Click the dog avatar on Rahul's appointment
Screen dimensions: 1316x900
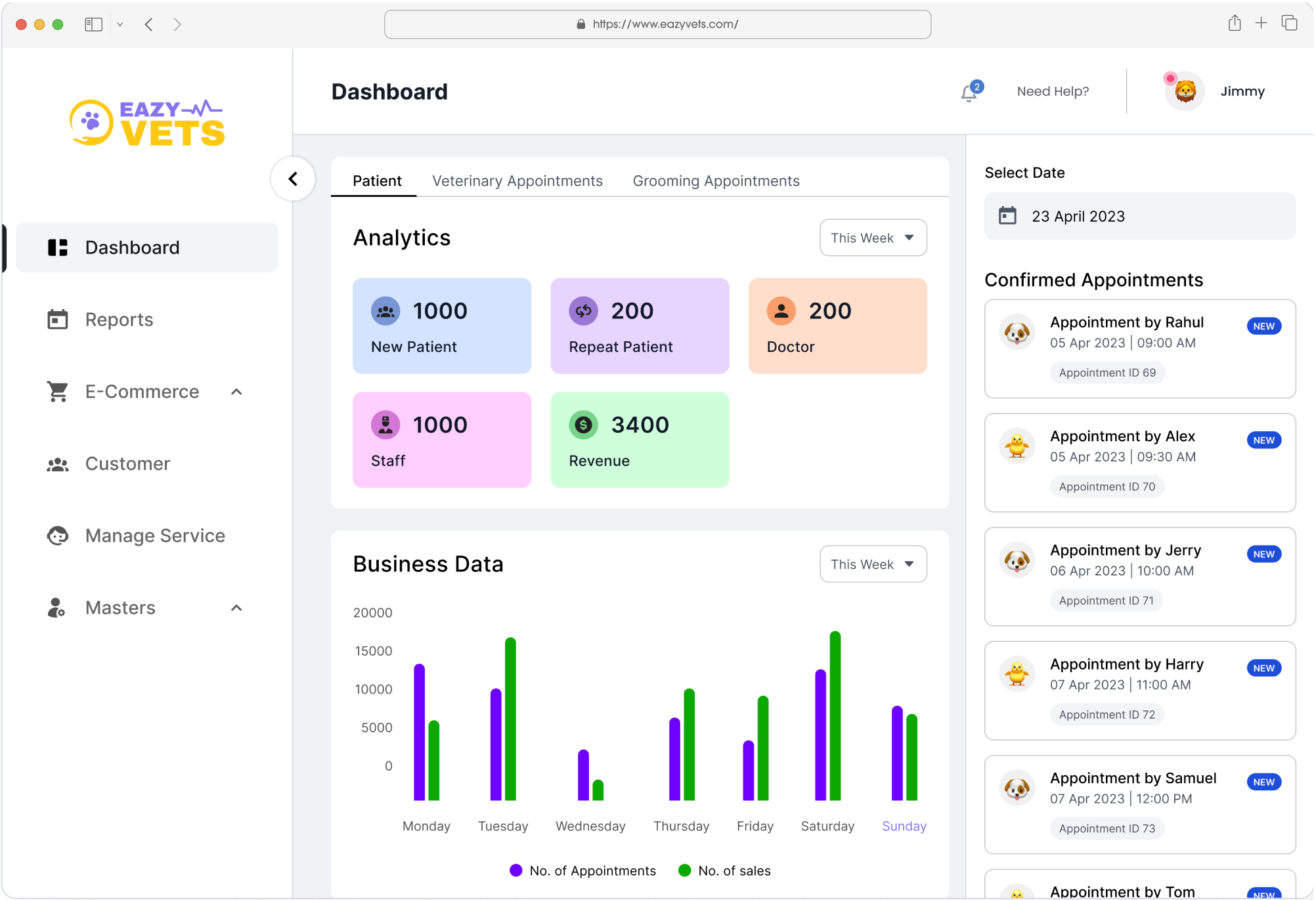(1017, 332)
